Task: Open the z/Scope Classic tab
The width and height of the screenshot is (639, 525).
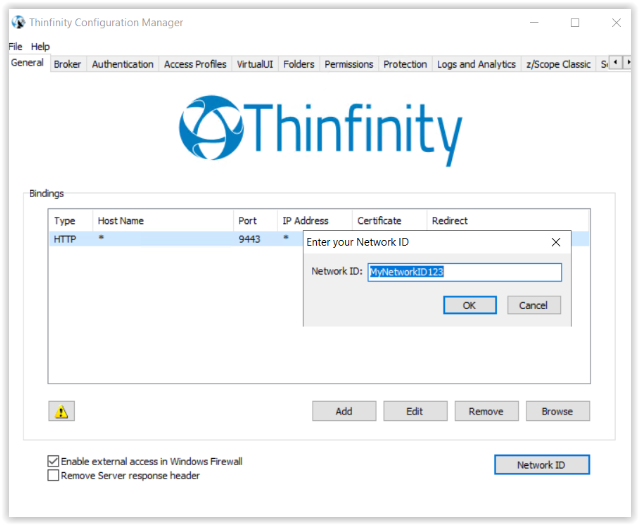Action: (558, 64)
